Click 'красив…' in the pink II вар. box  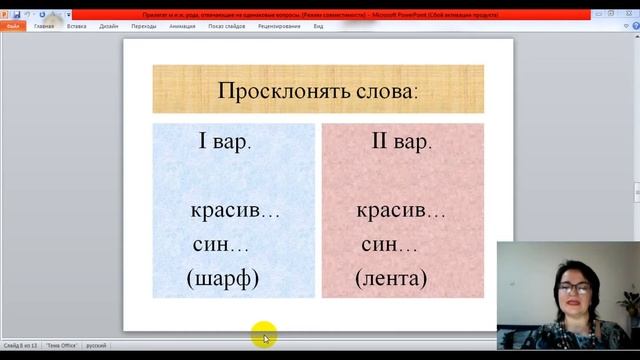(401, 210)
